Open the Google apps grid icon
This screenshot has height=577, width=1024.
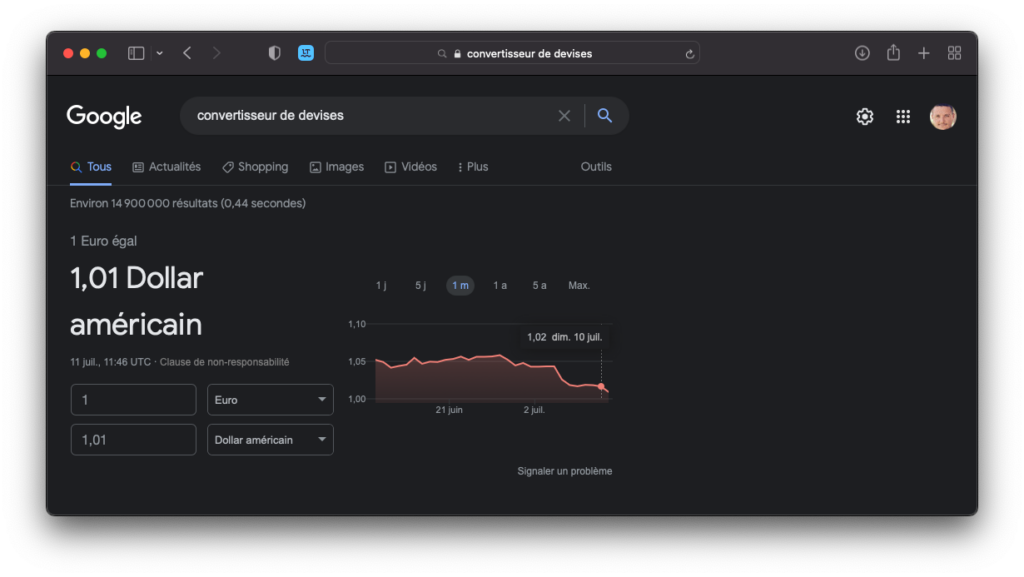pyautogui.click(x=903, y=117)
